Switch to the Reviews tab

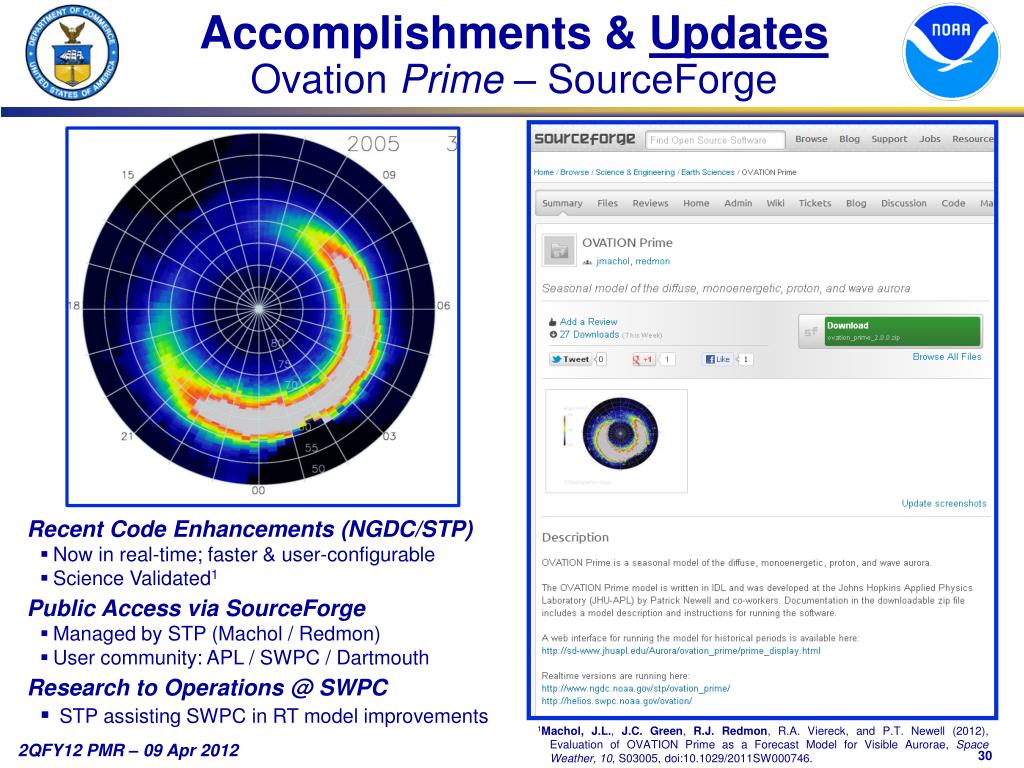[650, 203]
